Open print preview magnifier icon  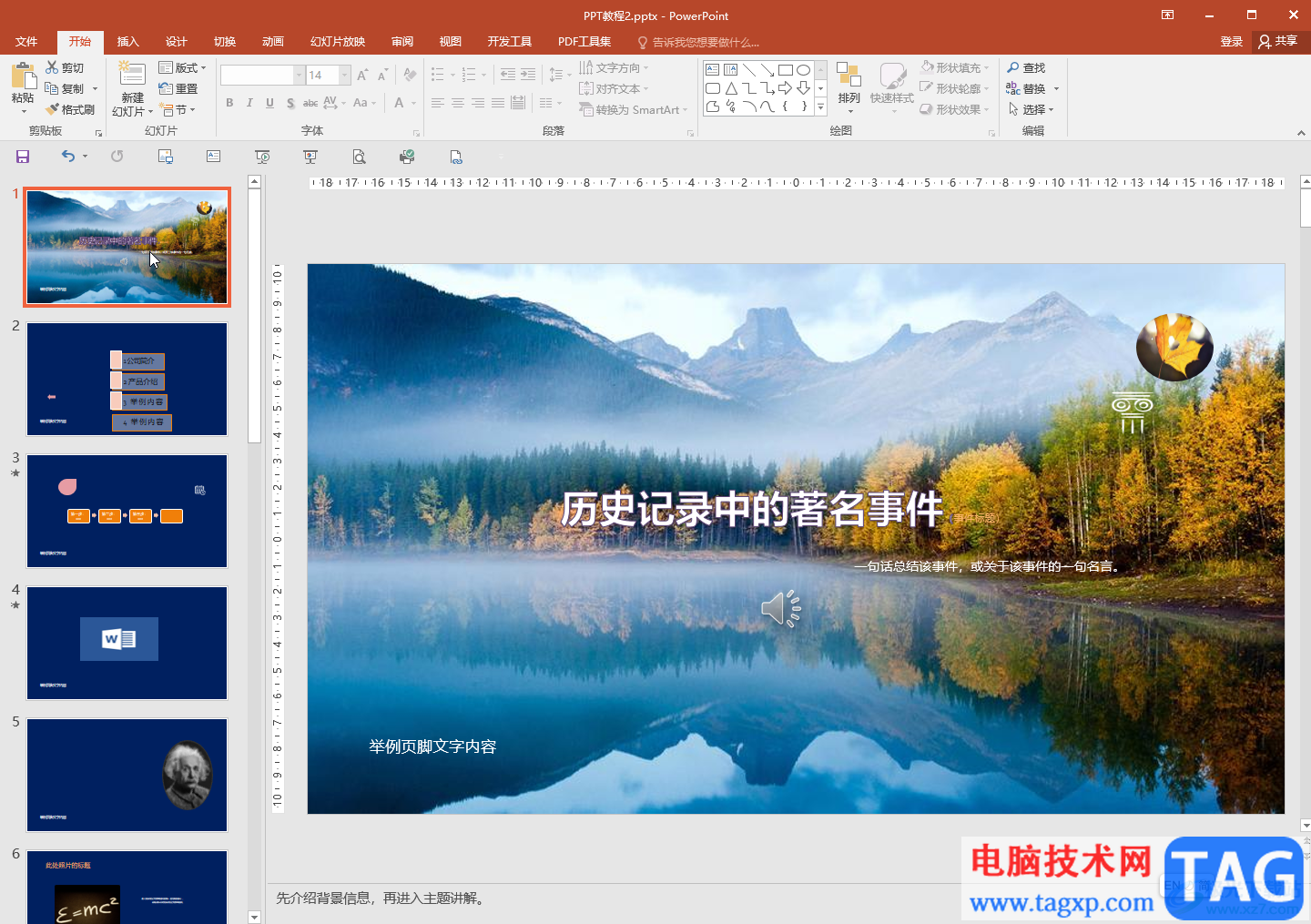(359, 157)
